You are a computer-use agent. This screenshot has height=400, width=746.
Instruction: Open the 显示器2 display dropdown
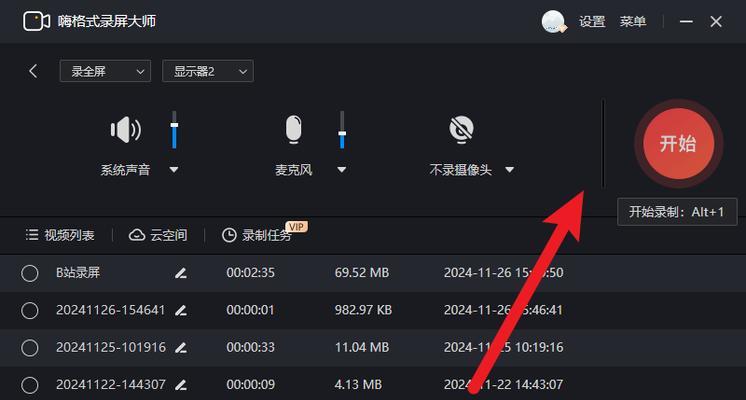208,71
